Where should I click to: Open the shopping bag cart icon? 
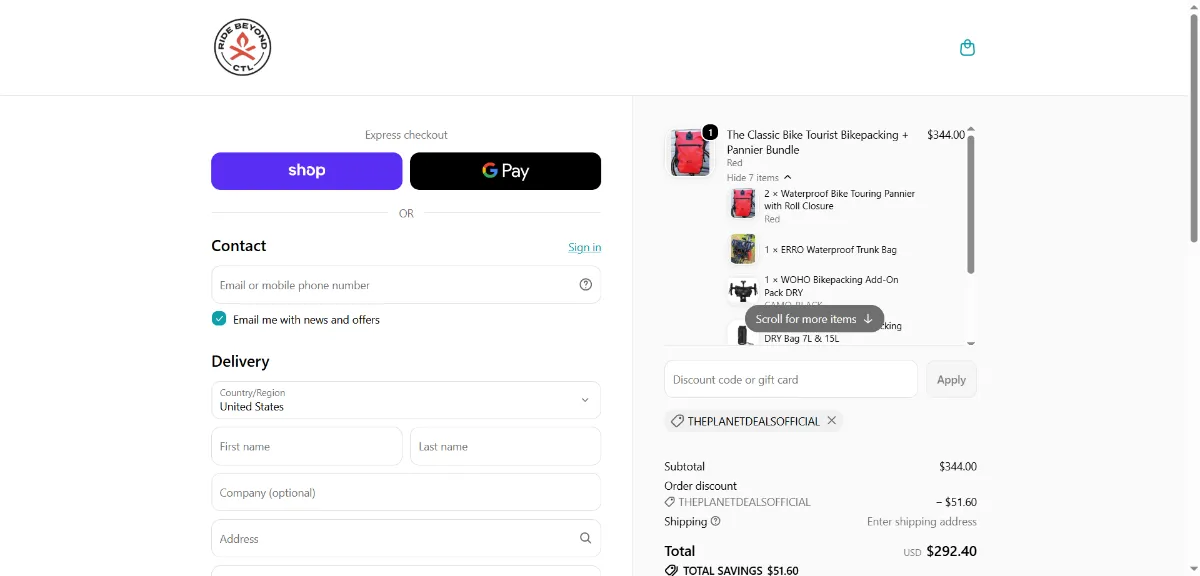(x=967, y=47)
